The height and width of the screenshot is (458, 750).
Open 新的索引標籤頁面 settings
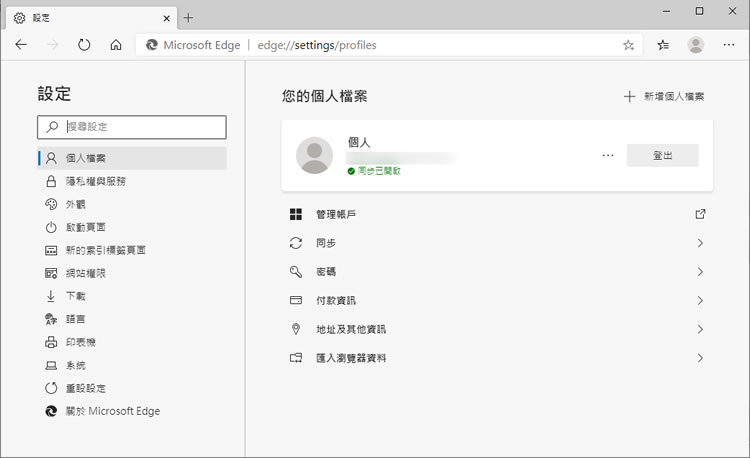(132, 250)
